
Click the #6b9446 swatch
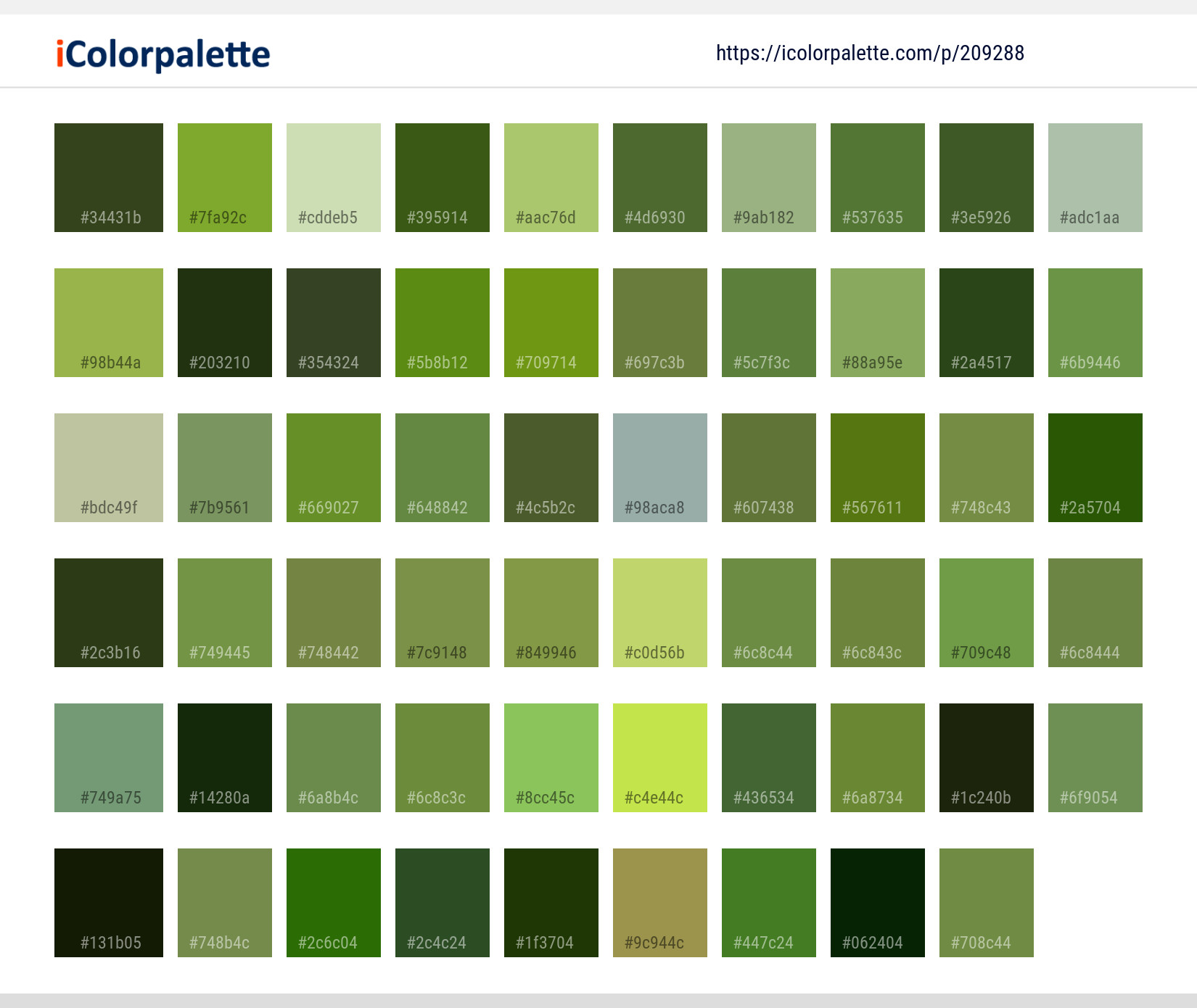tap(1095, 323)
